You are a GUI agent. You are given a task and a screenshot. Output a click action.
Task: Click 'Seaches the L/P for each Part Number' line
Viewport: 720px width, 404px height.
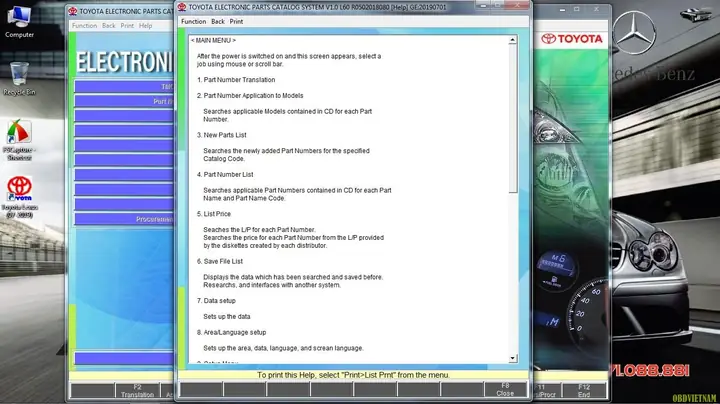point(259,230)
